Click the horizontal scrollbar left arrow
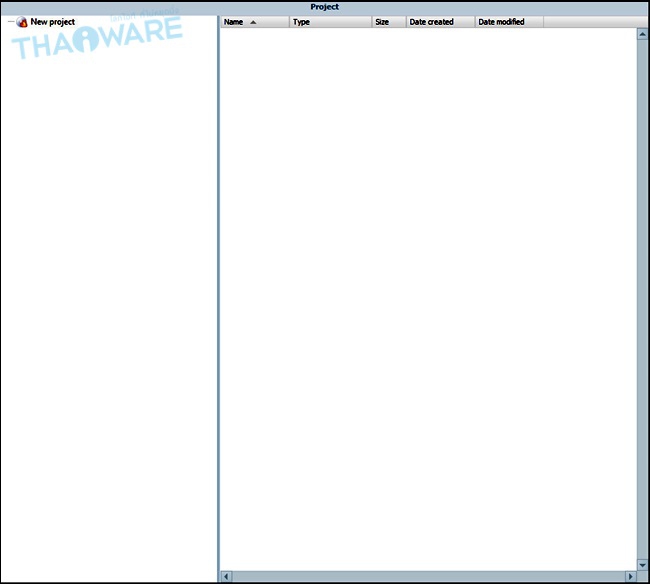This screenshot has height=584, width=650. [226, 576]
